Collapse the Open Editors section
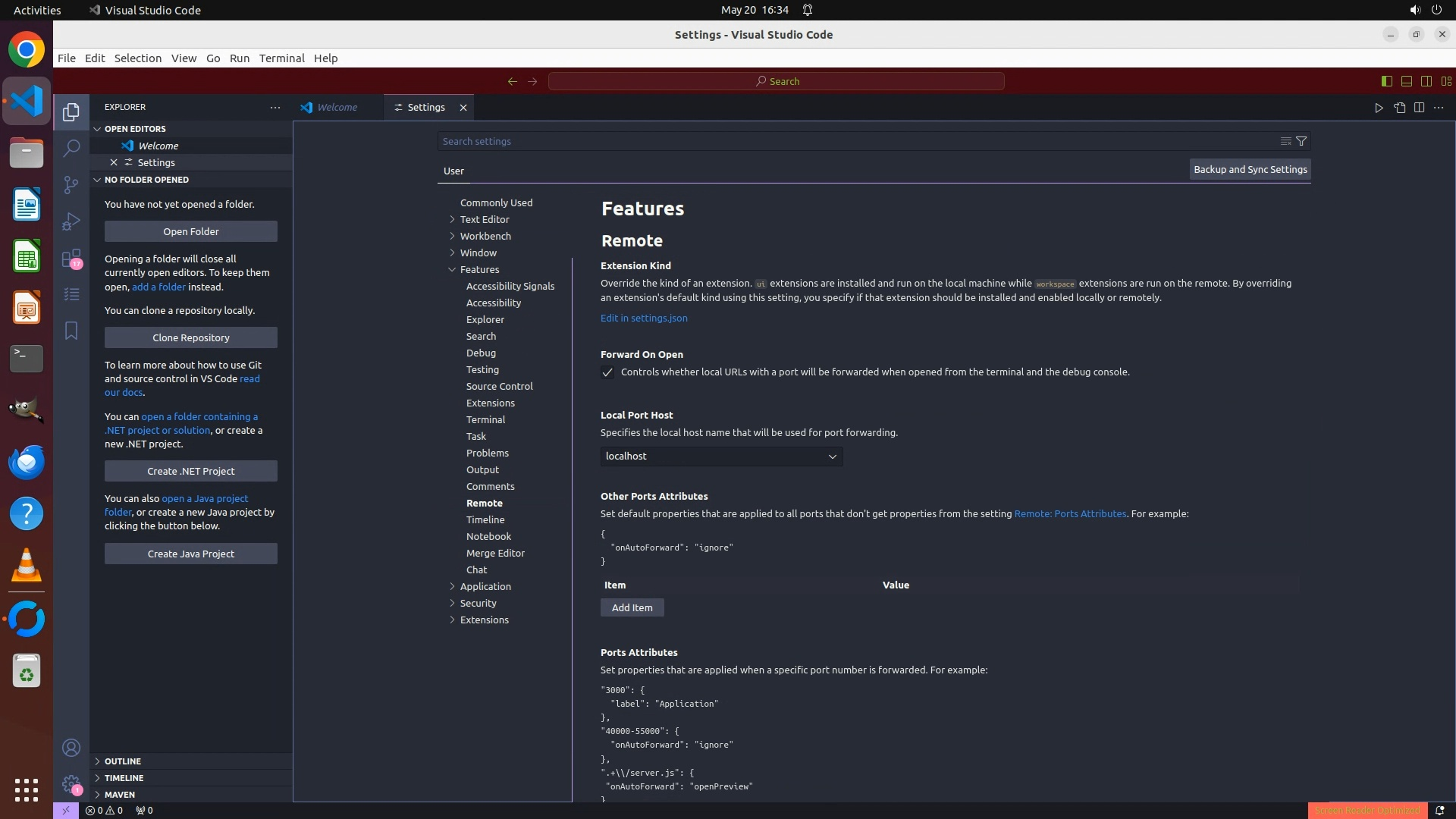 (x=97, y=129)
